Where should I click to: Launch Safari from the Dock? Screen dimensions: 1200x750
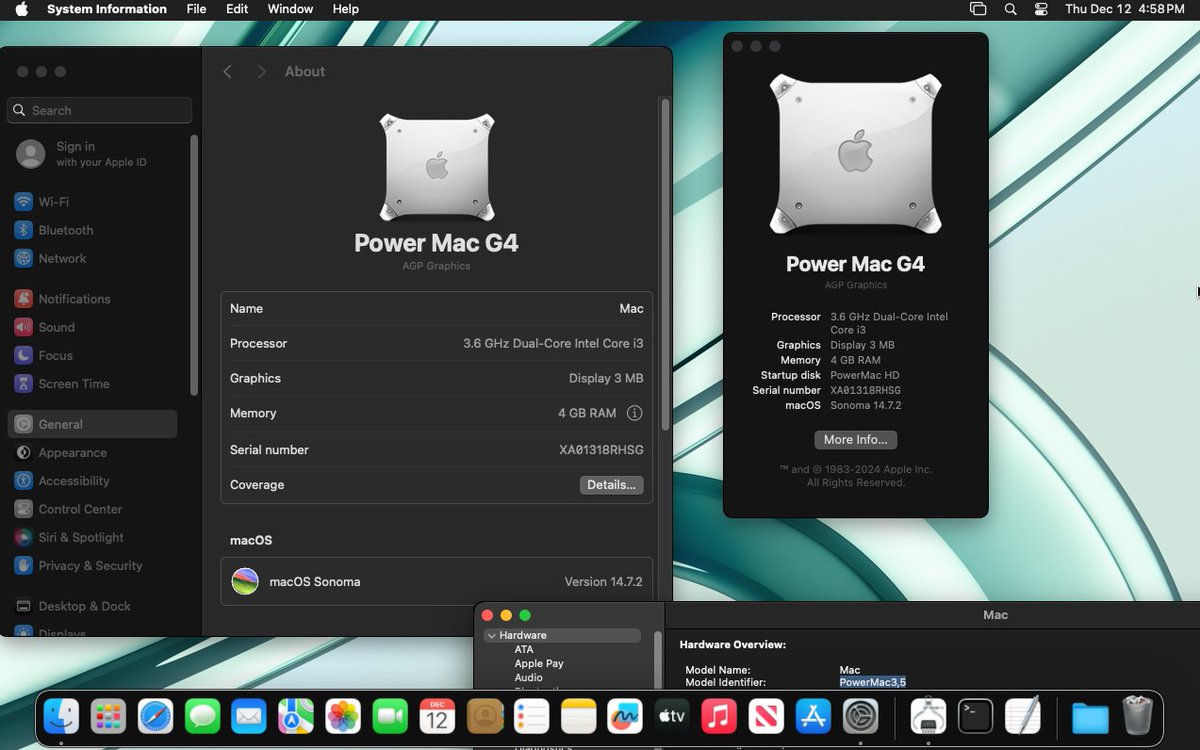coord(155,716)
